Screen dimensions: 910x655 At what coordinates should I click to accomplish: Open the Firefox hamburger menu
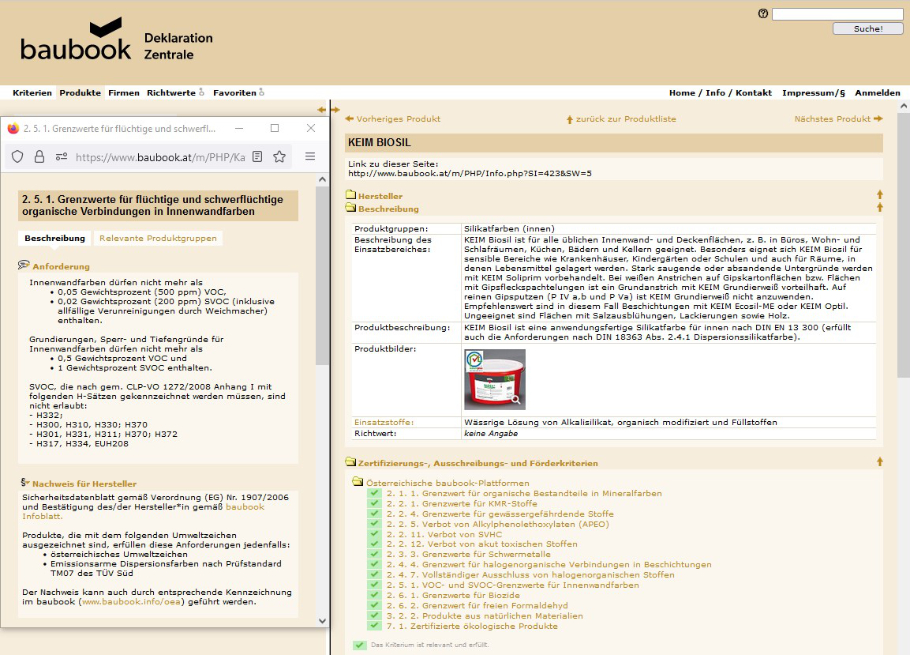[x=310, y=156]
